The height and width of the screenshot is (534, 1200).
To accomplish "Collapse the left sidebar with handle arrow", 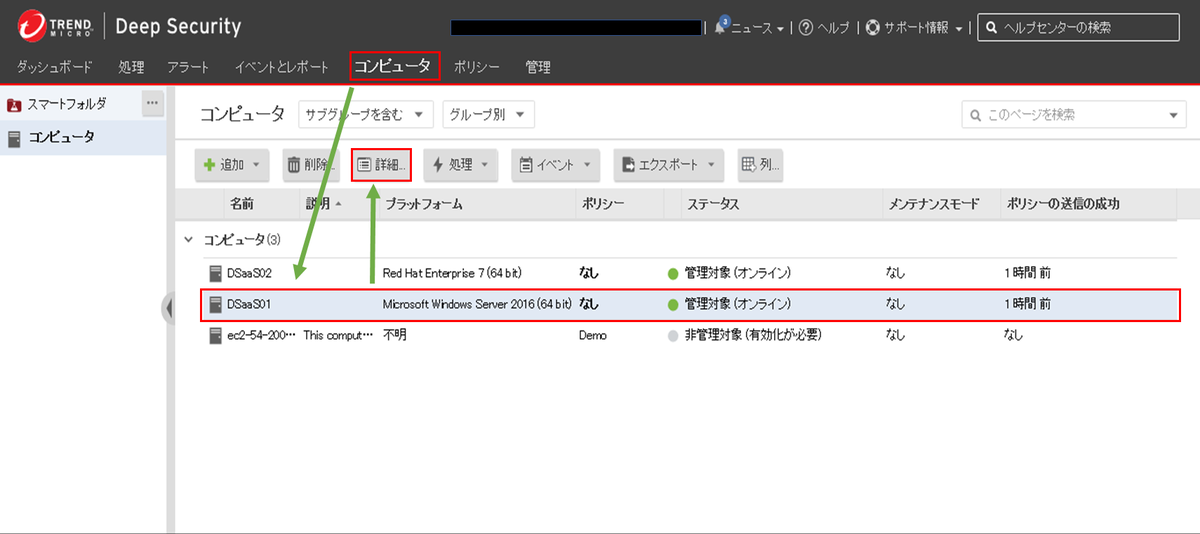I will 168,308.
